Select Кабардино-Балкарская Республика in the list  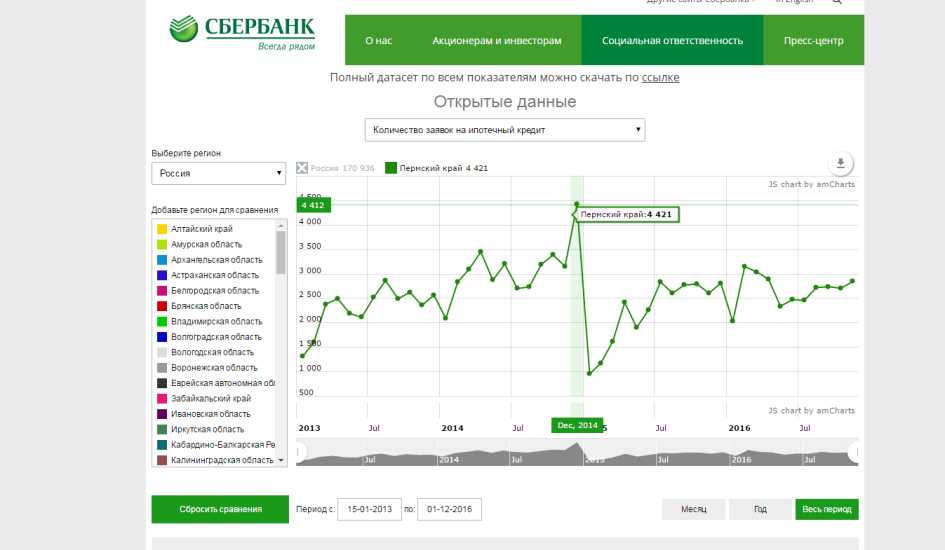click(x=214, y=445)
